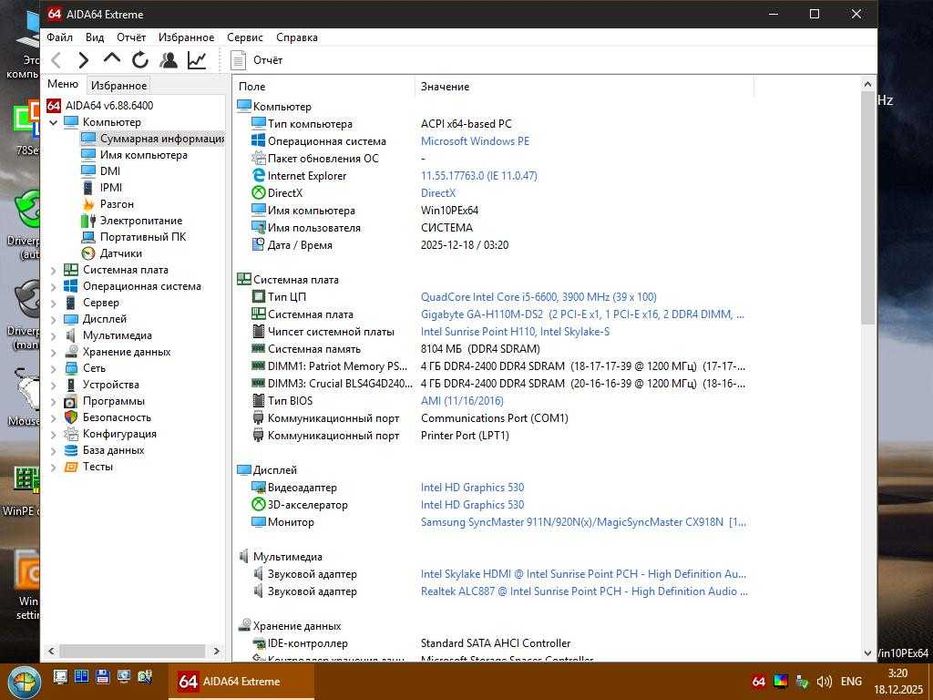
Task: Go back with the left arrow toolbar icon
Action: 57,60
